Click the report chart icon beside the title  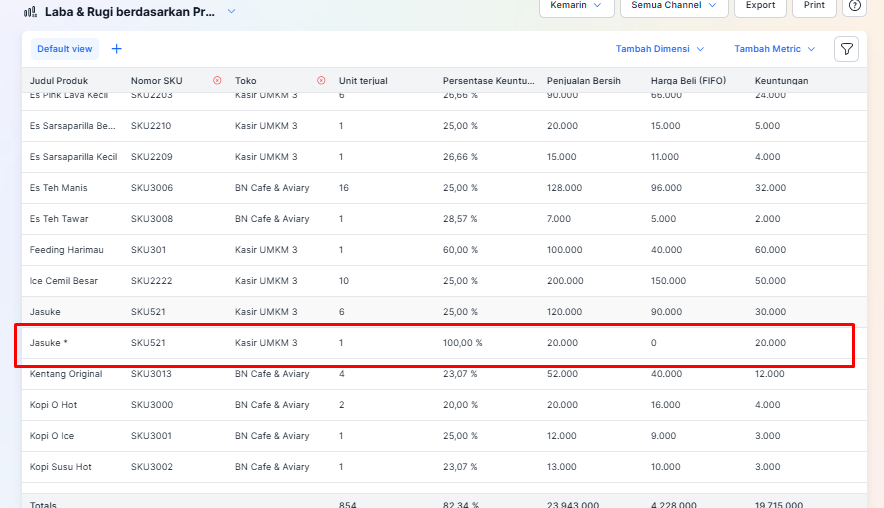[30, 12]
